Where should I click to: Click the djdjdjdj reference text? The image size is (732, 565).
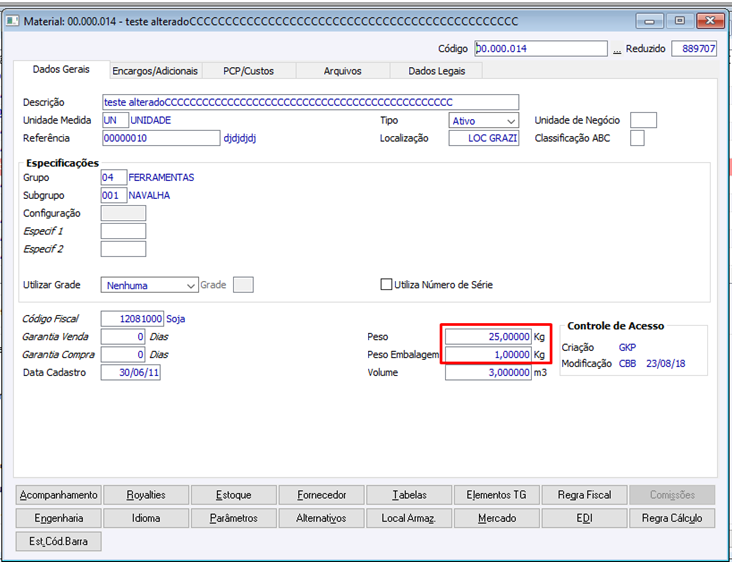point(240,138)
